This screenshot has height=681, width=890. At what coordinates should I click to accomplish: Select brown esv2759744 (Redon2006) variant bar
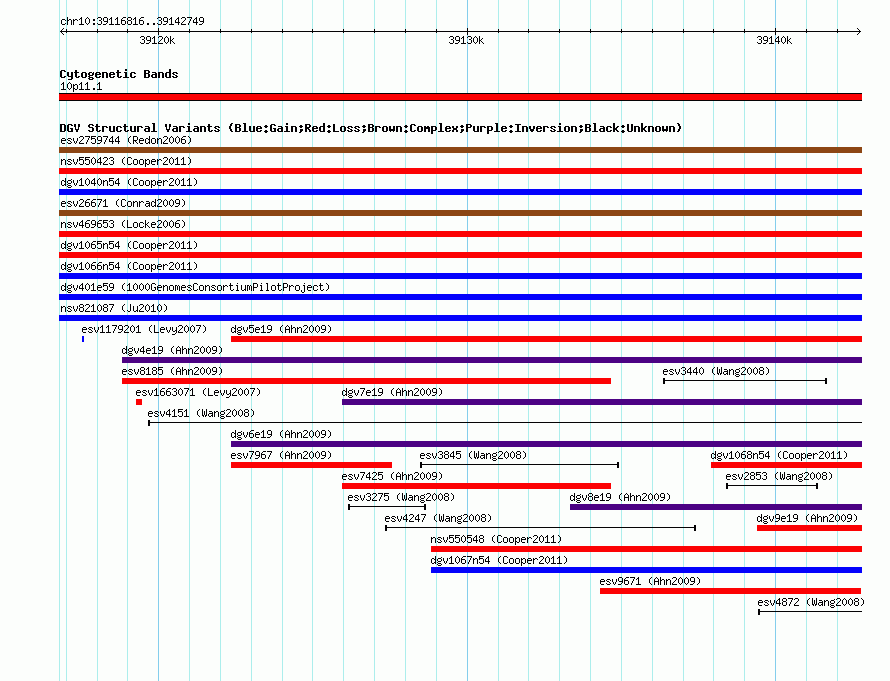(x=460, y=150)
